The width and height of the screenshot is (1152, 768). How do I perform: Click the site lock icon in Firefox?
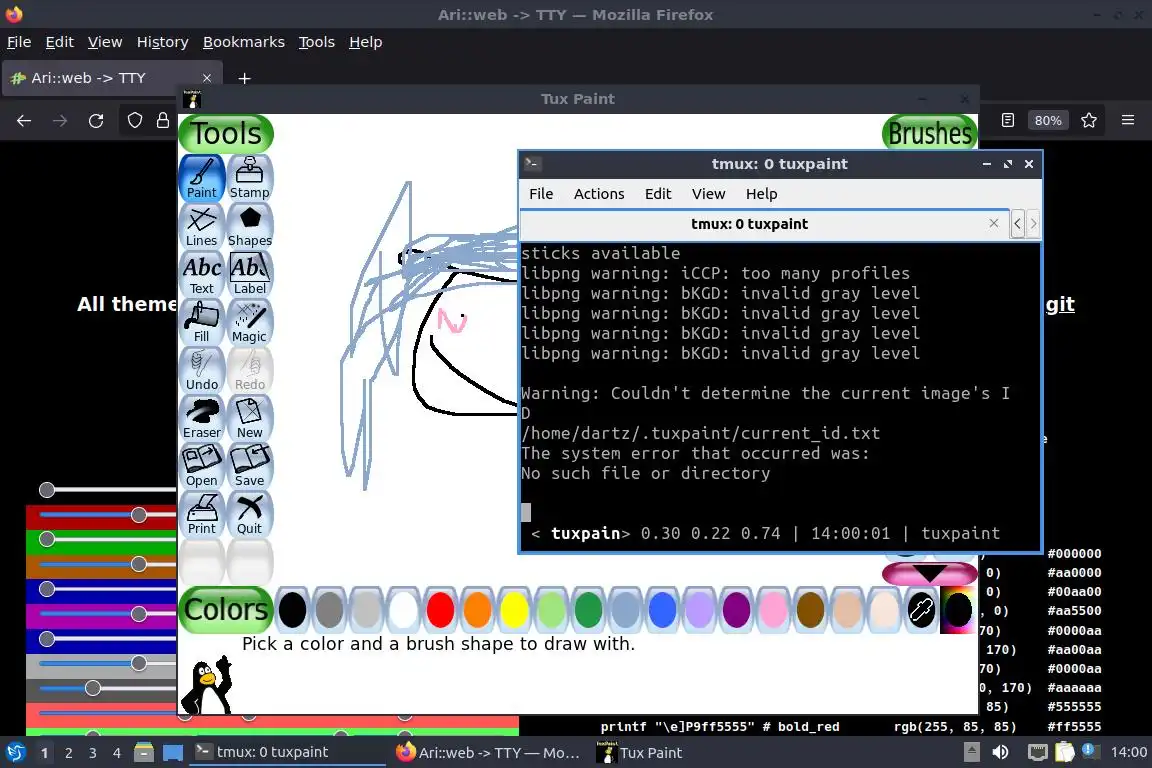(x=162, y=121)
